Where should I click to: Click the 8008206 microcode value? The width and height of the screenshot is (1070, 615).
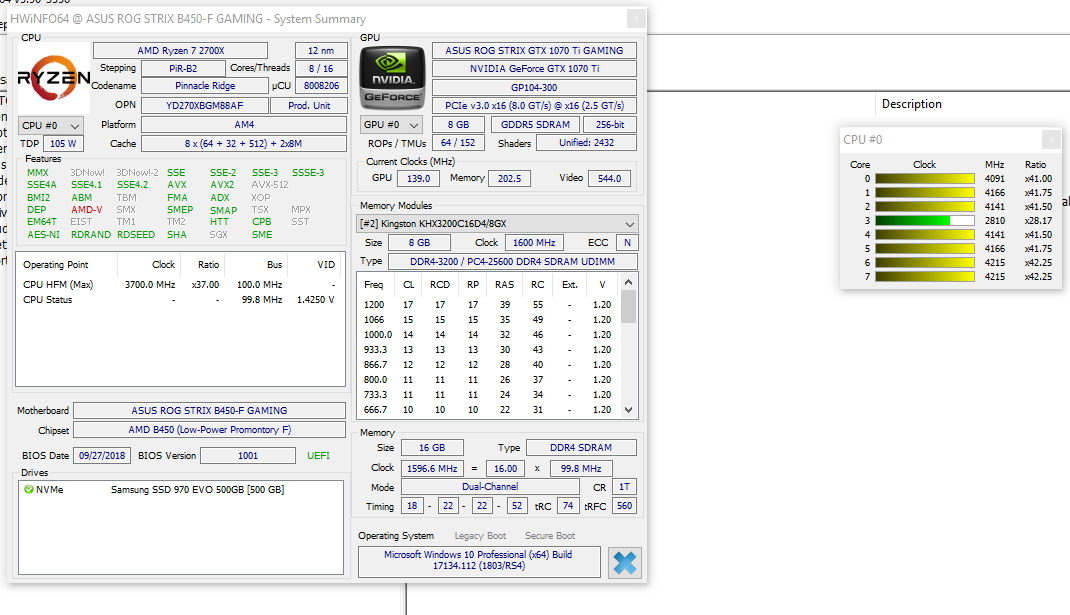tap(321, 86)
